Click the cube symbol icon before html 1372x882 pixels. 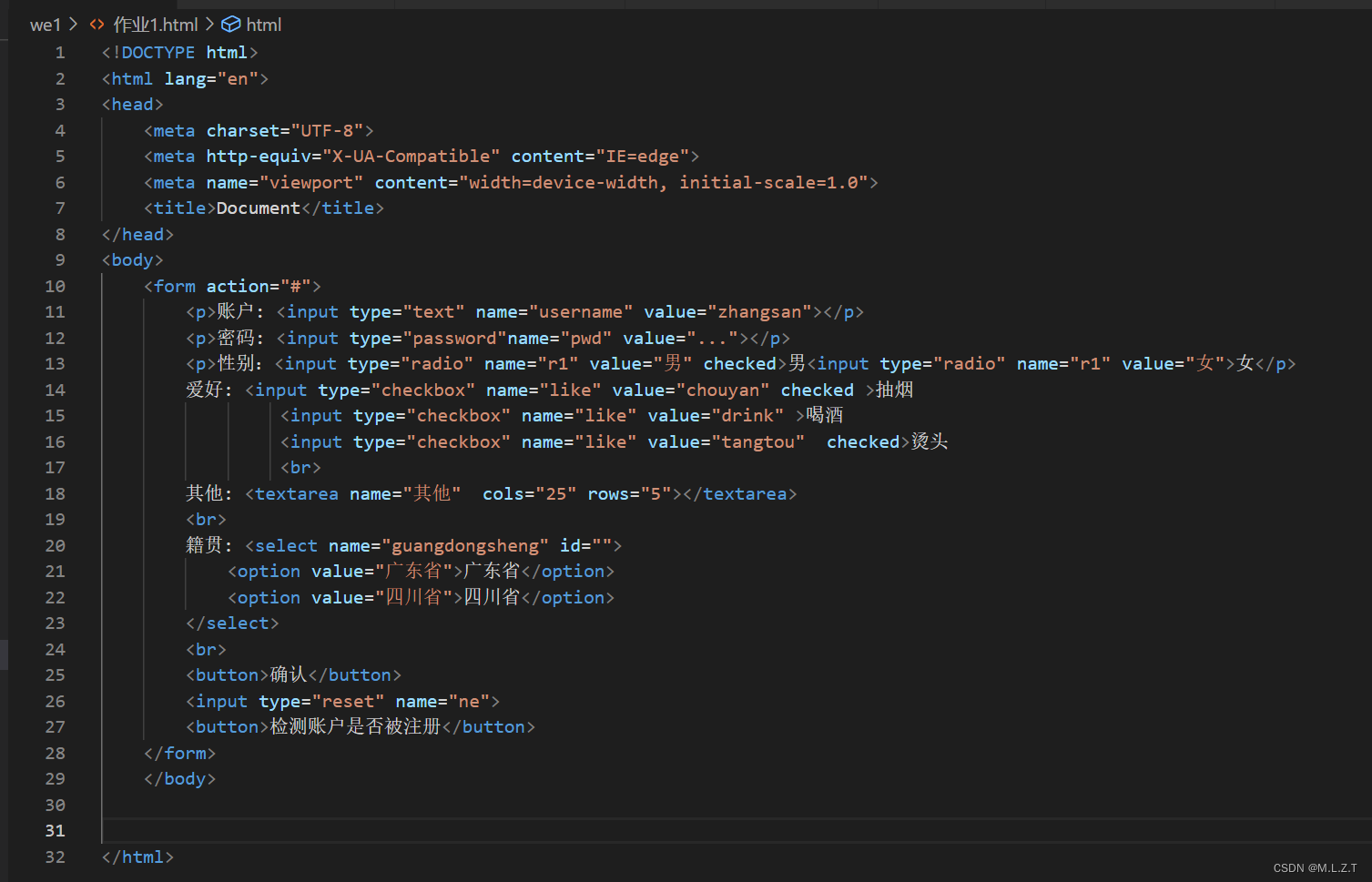tap(231, 25)
